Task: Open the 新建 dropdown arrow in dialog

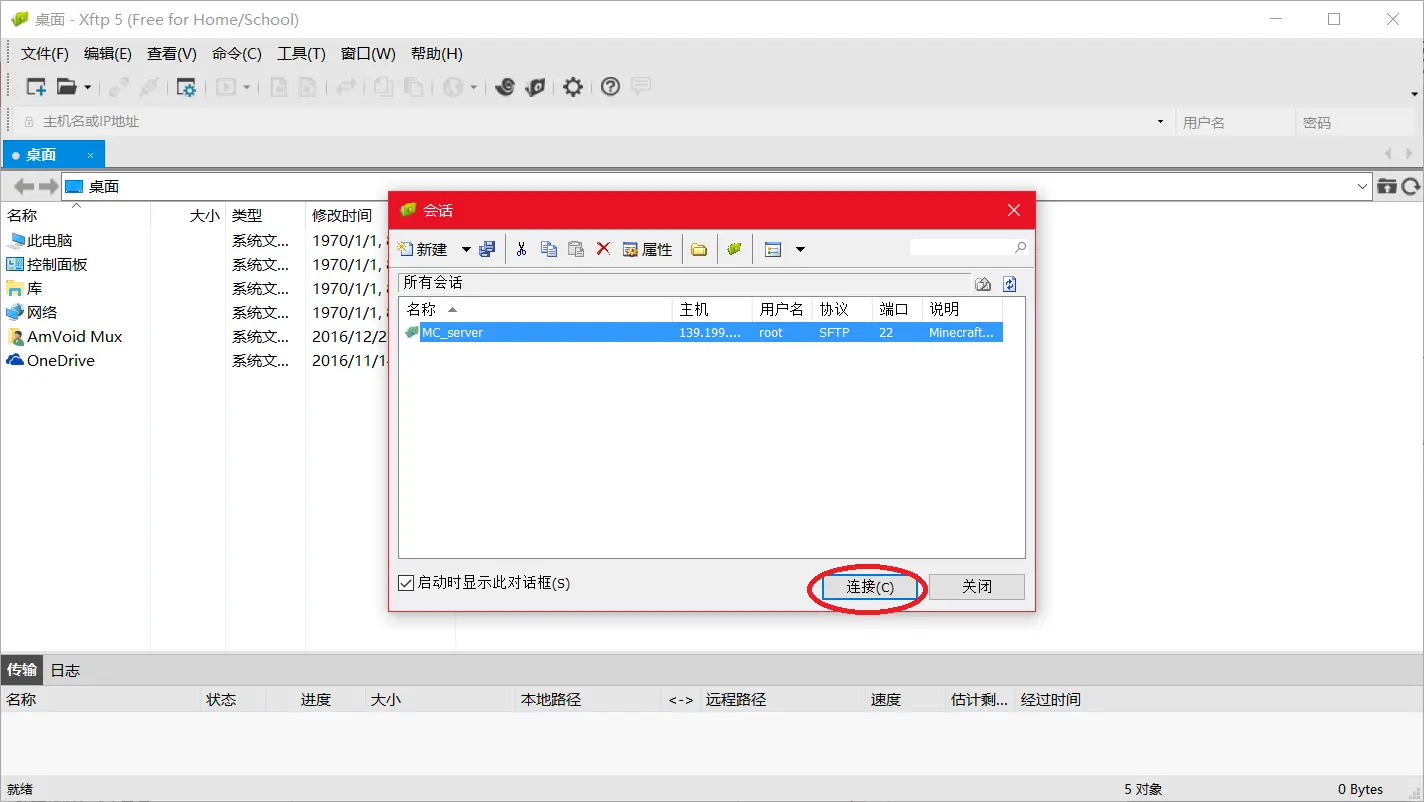Action: click(466, 249)
